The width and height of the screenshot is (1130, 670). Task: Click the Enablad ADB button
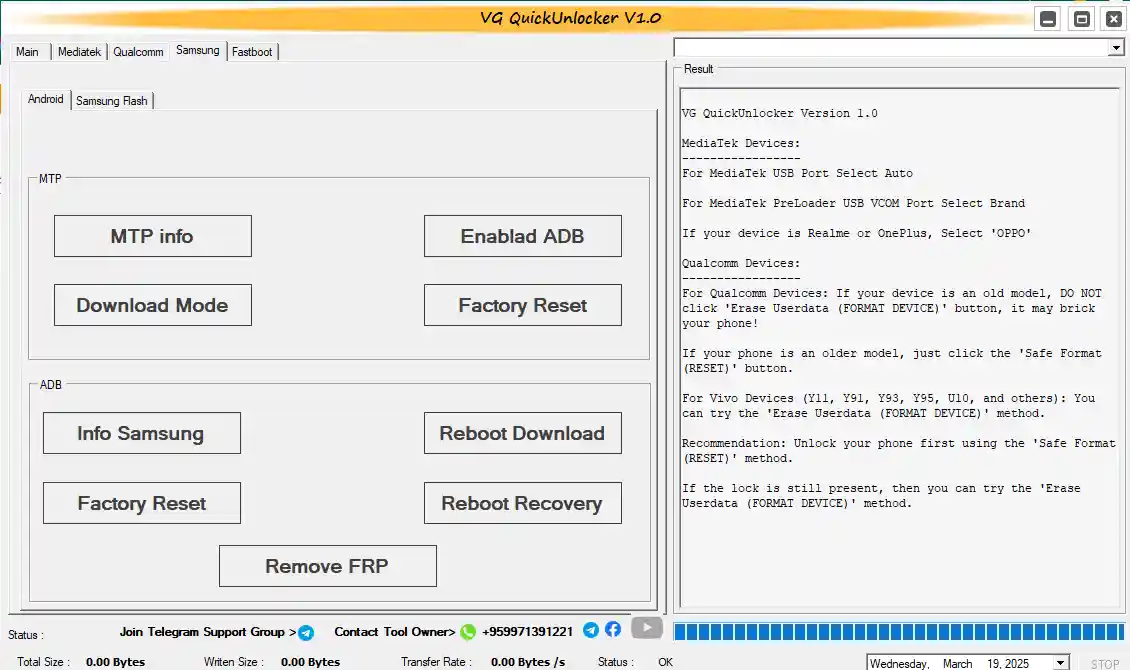[x=522, y=236]
